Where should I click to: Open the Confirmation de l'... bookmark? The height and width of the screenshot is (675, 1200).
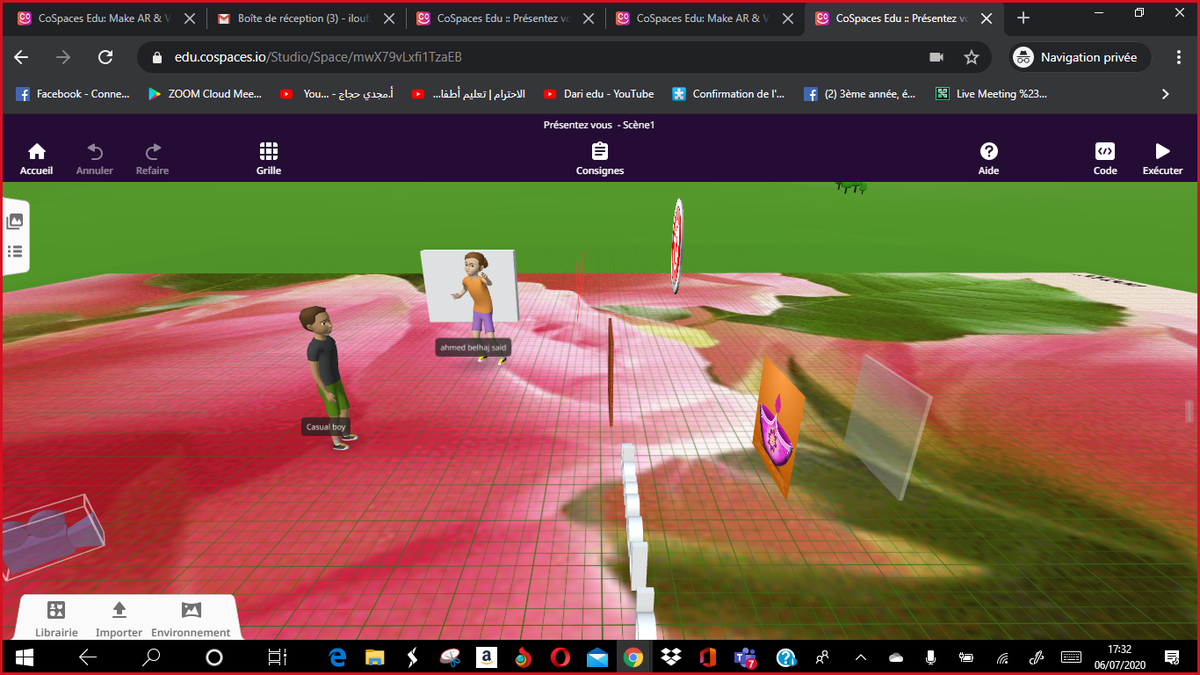(x=729, y=94)
